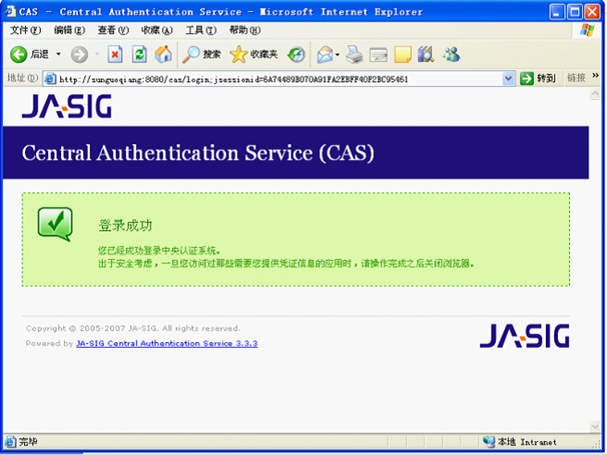Click the top JA-SIG logo
Screen dimensions: 607x455
(x=67, y=106)
